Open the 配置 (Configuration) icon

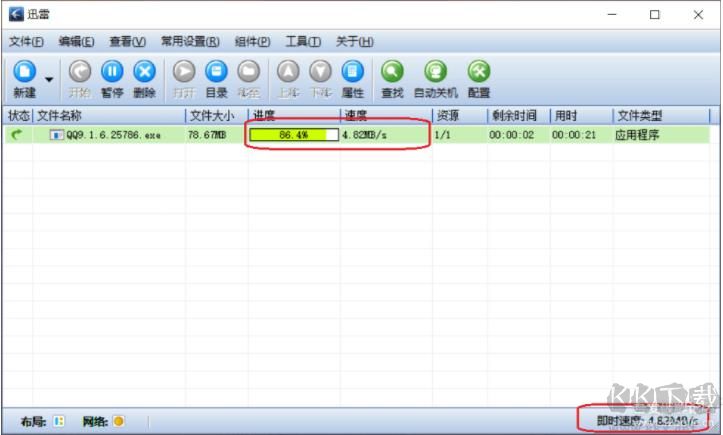[479, 72]
